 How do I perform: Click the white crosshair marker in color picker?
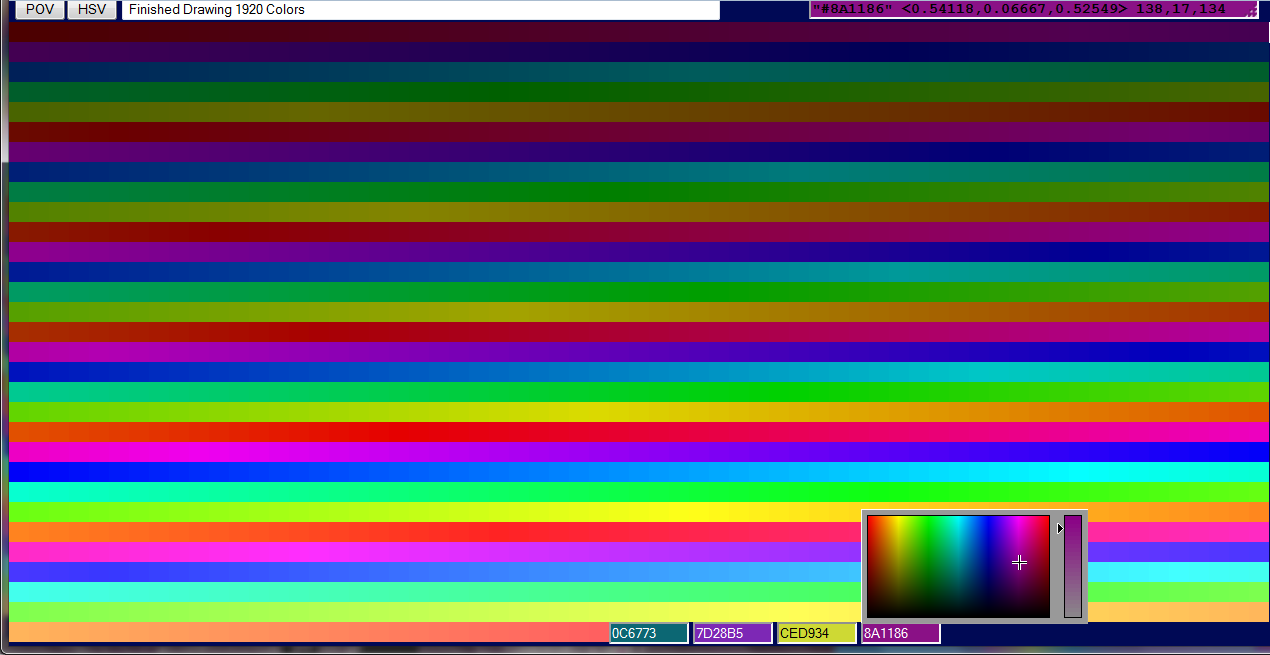1019,563
